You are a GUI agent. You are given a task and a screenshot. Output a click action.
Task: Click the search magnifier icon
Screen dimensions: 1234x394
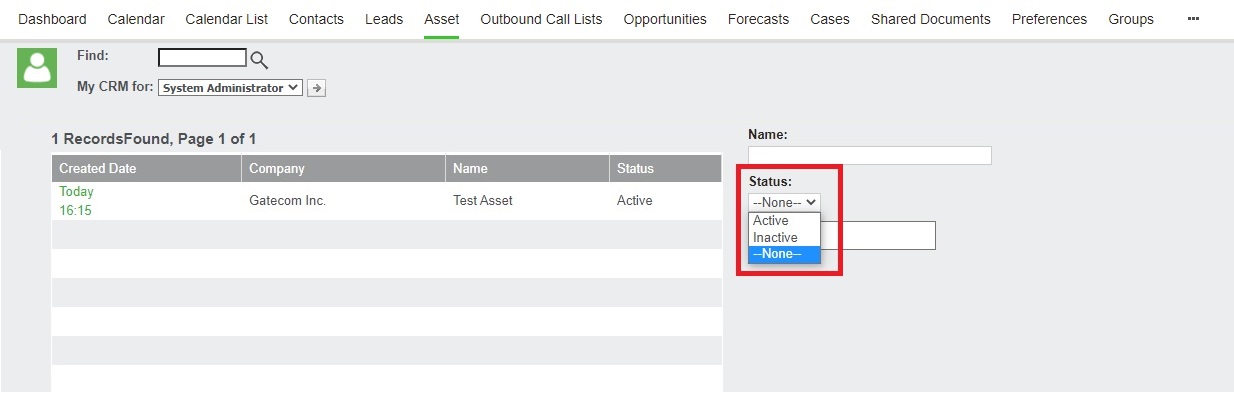259,60
